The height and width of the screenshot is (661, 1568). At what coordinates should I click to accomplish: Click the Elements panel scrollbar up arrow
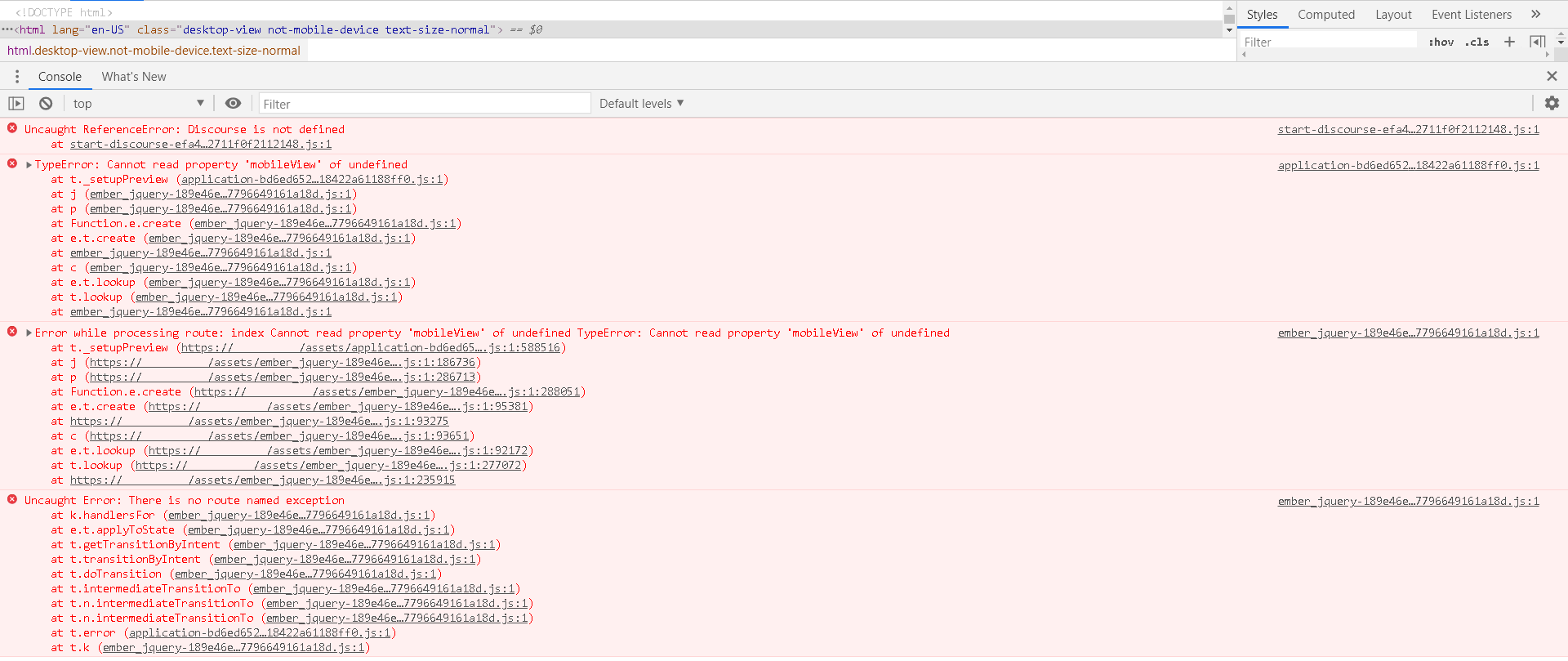coord(1229,8)
